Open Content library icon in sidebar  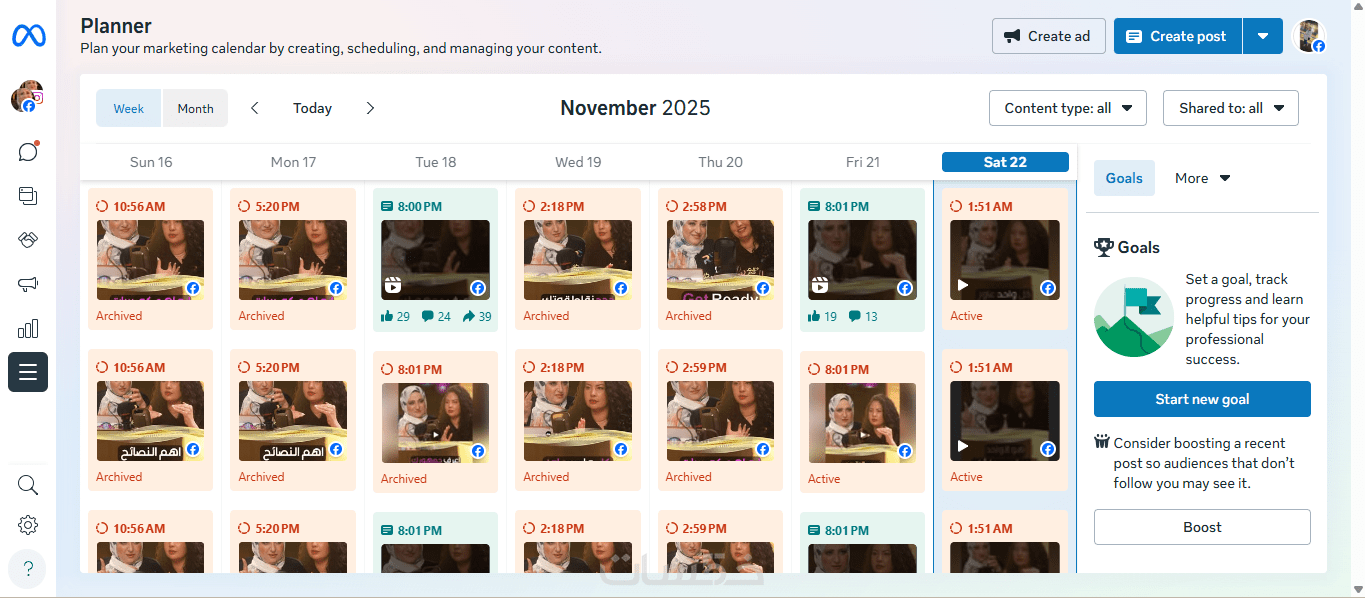[28, 196]
